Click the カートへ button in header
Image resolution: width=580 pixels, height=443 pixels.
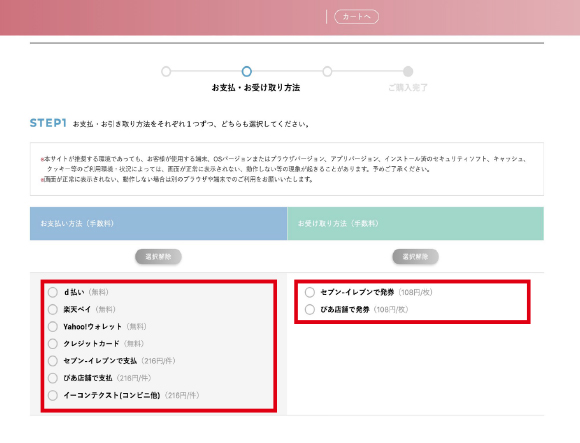pos(357,17)
